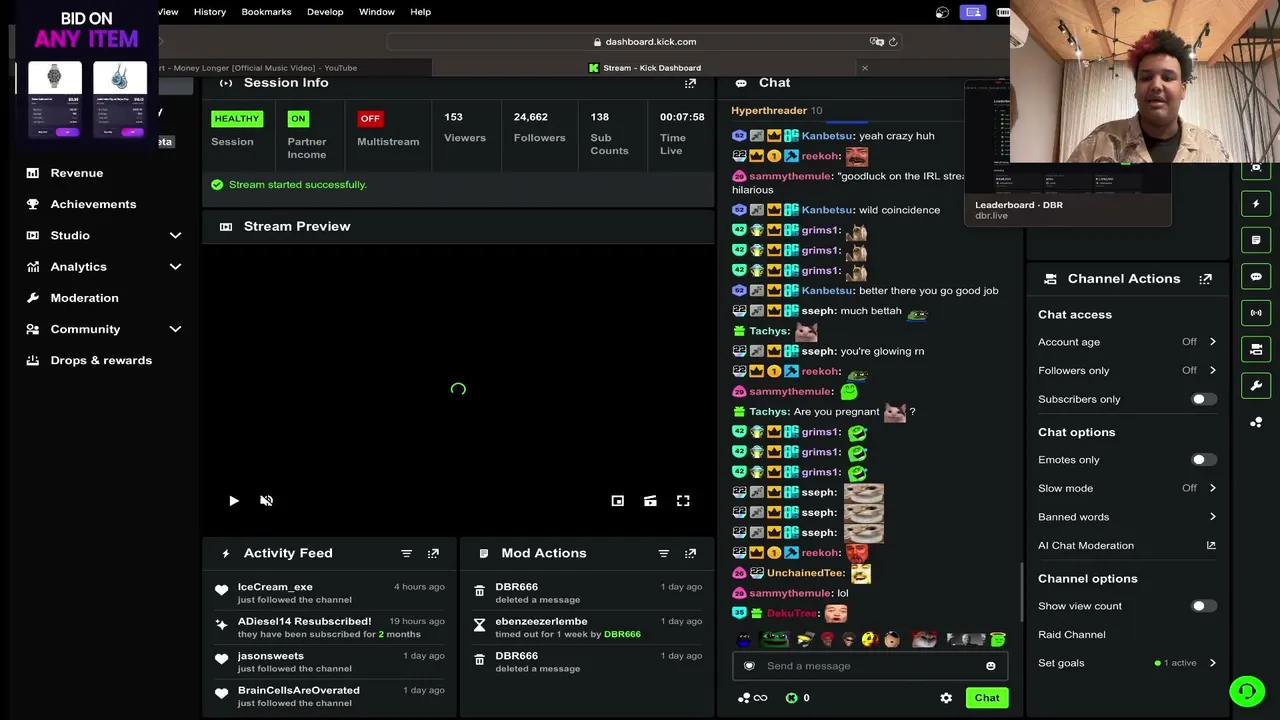The image size is (1280, 720).
Task: Pop out the Session Info panel
Action: coord(690,83)
